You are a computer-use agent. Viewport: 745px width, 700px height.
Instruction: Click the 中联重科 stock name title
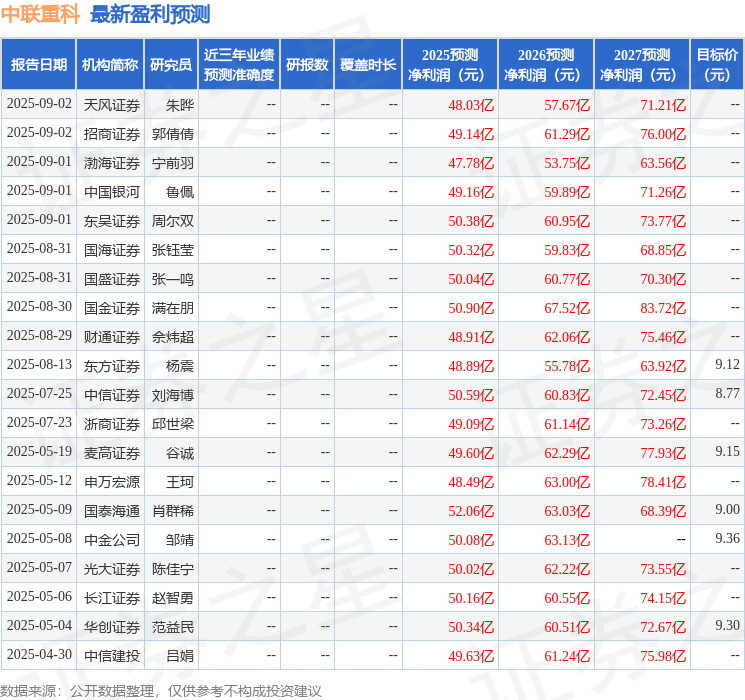[x=41, y=14]
